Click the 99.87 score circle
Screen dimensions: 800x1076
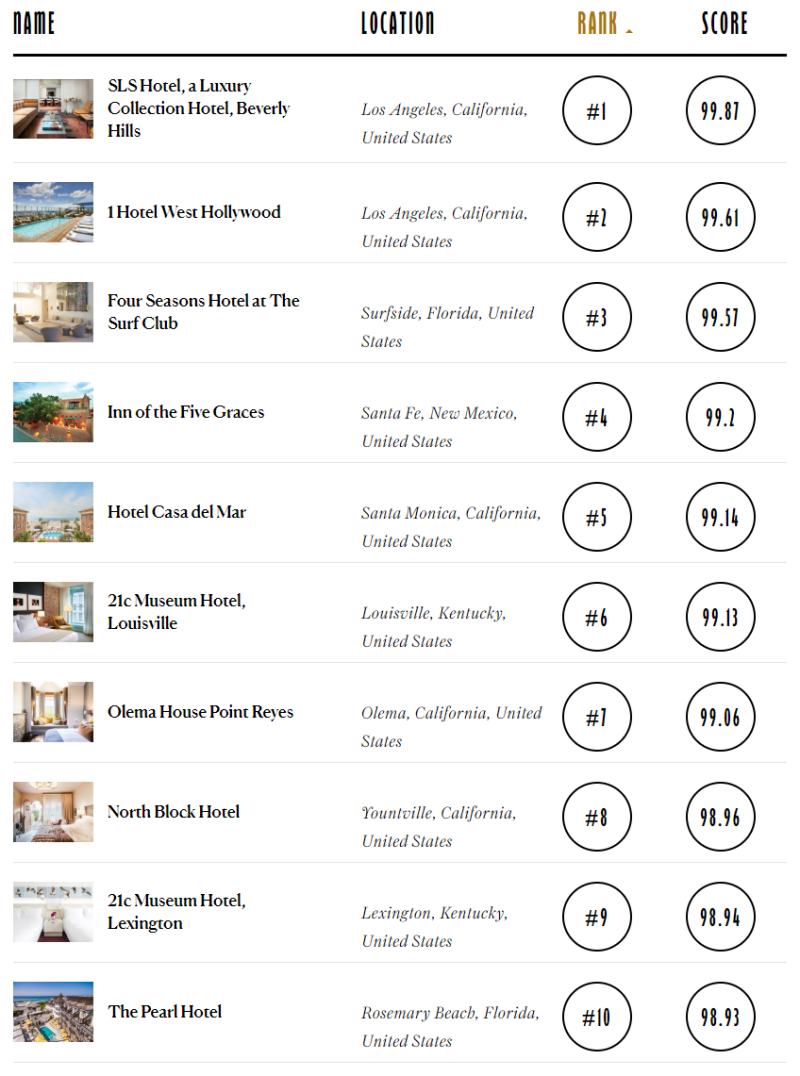click(x=720, y=111)
